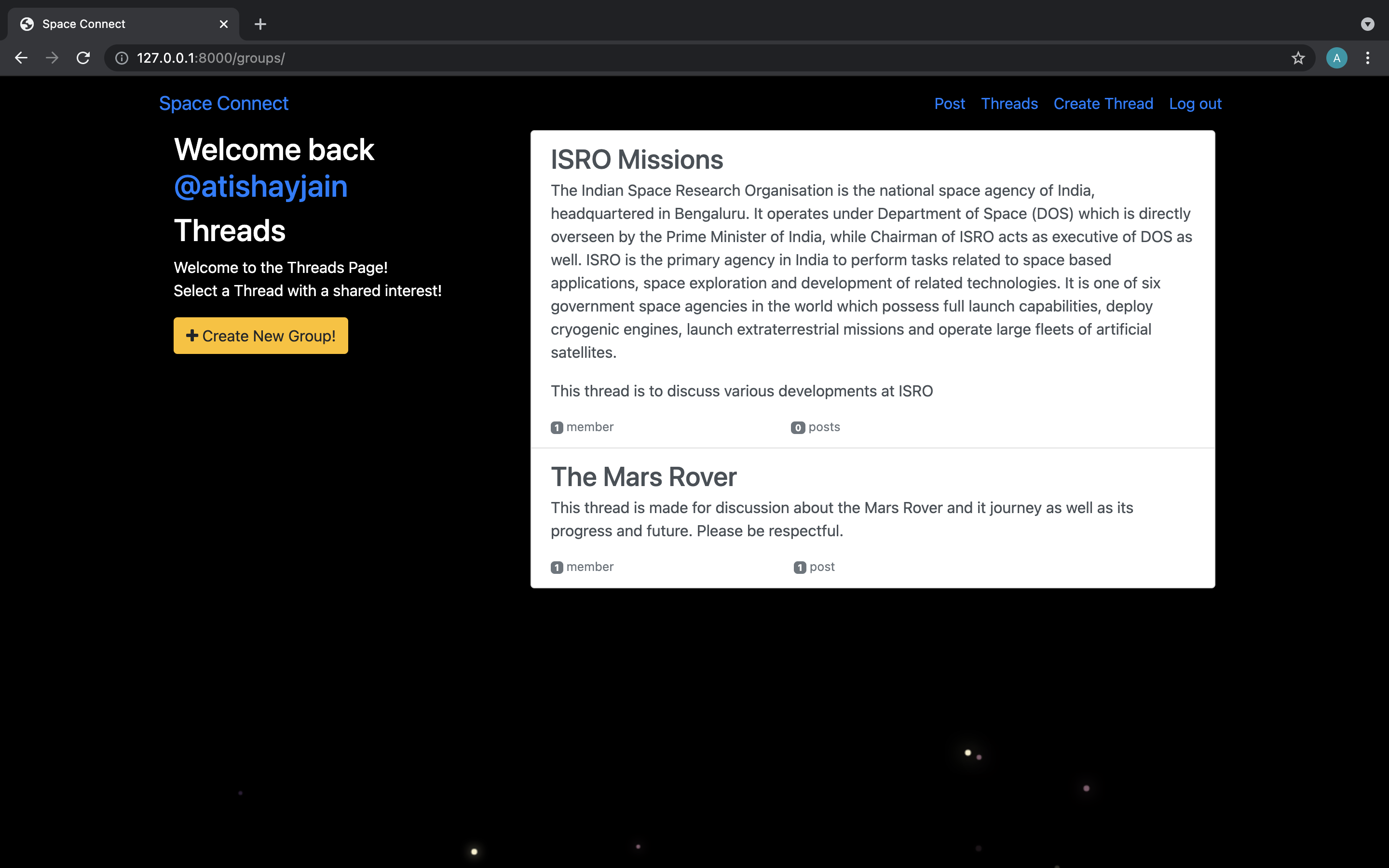Click 'Select a Thread with a shared interest!' text
Screen dimensions: 1389x868
308,291
